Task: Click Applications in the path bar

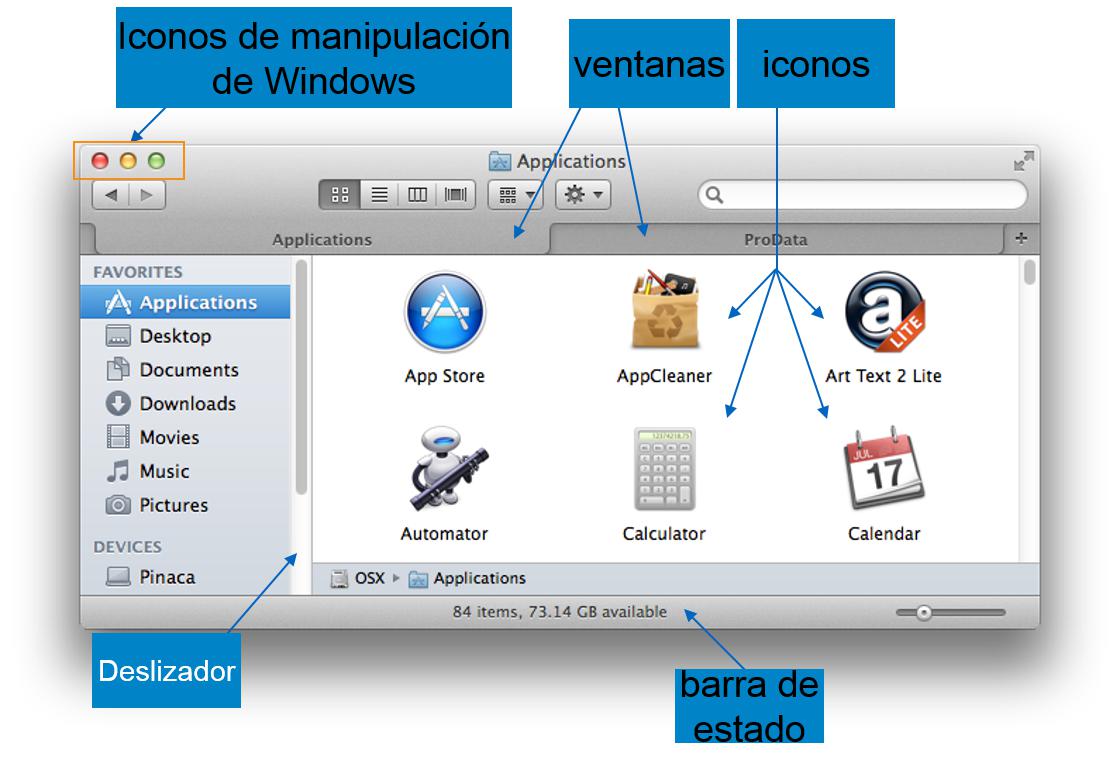Action: pos(479,578)
